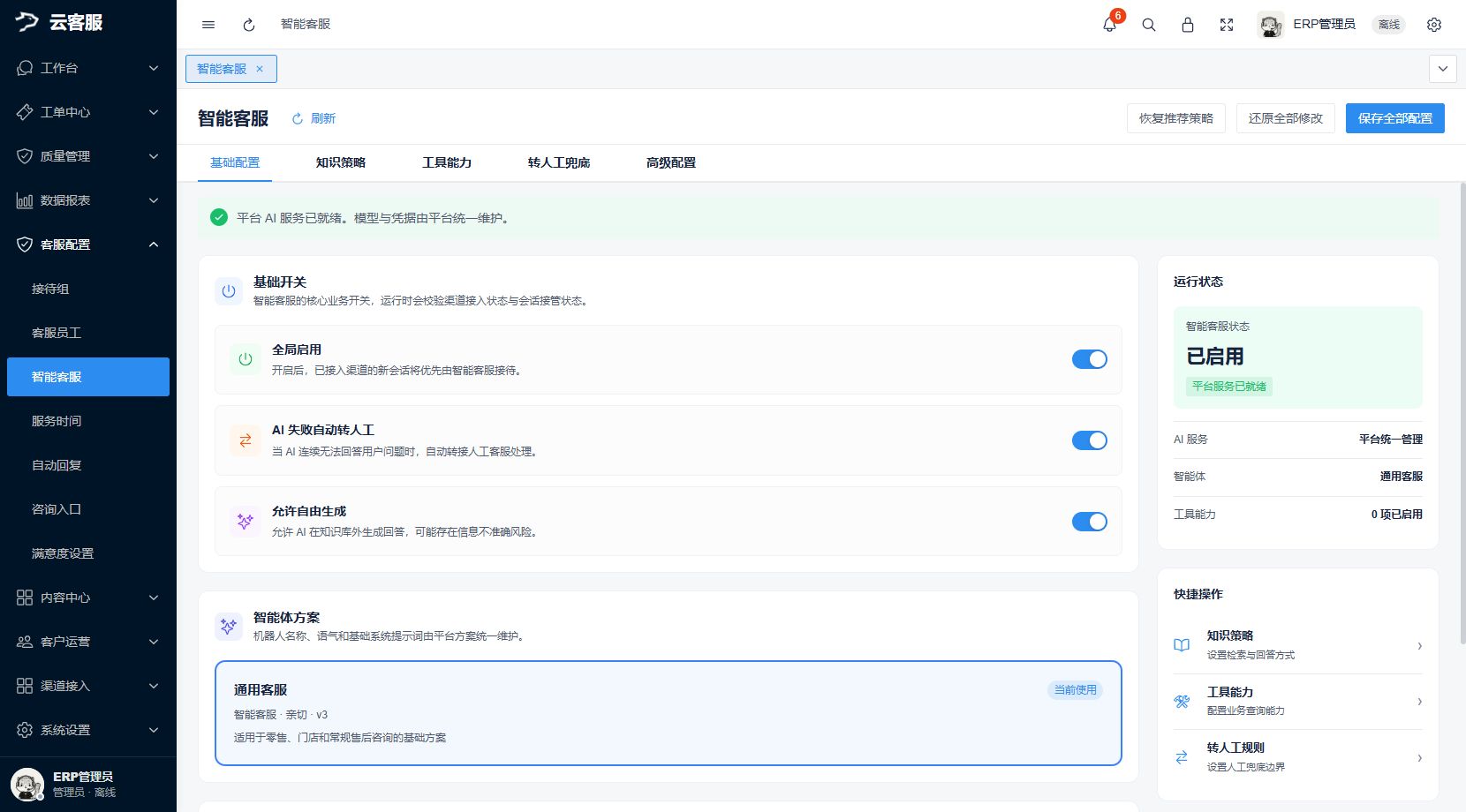Click the 全局启用 power icon

click(246, 359)
